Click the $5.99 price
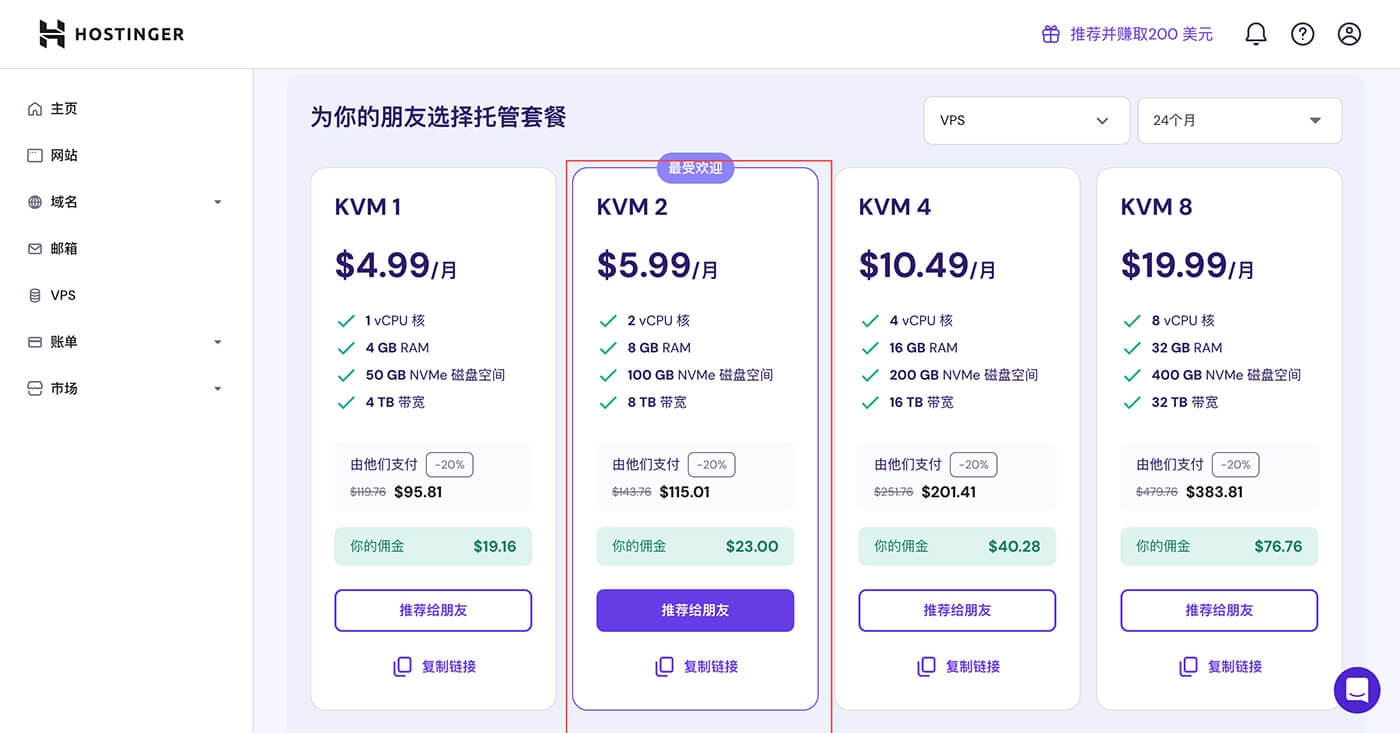This screenshot has height=733, width=1400. (x=644, y=265)
